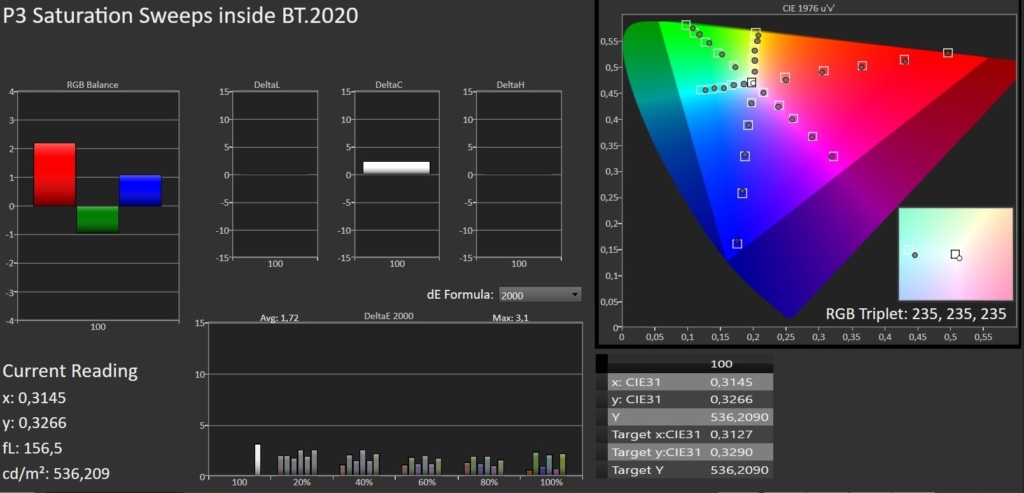
Task: Click the red bar in RGB Balance
Action: 54,175
